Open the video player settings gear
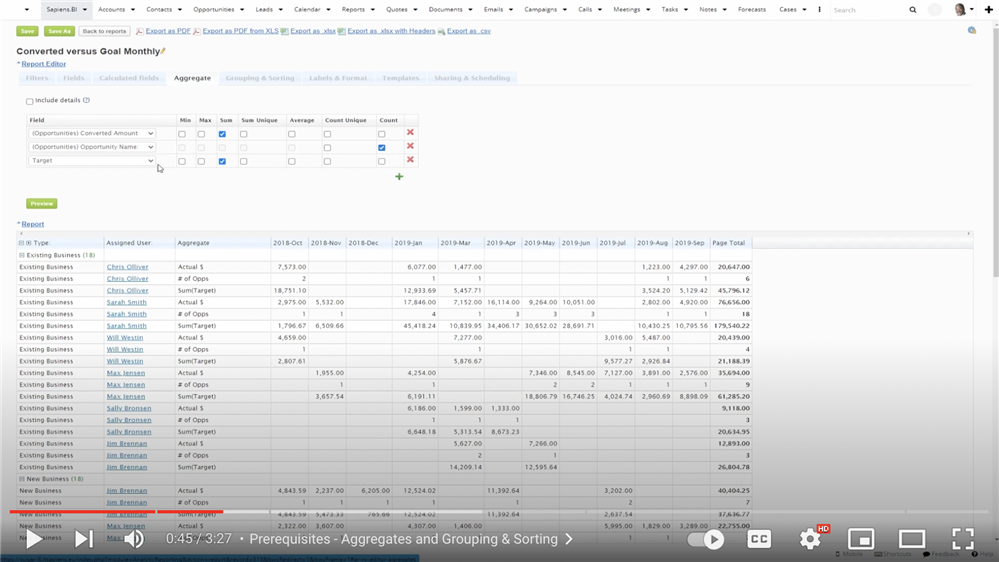 [810, 539]
